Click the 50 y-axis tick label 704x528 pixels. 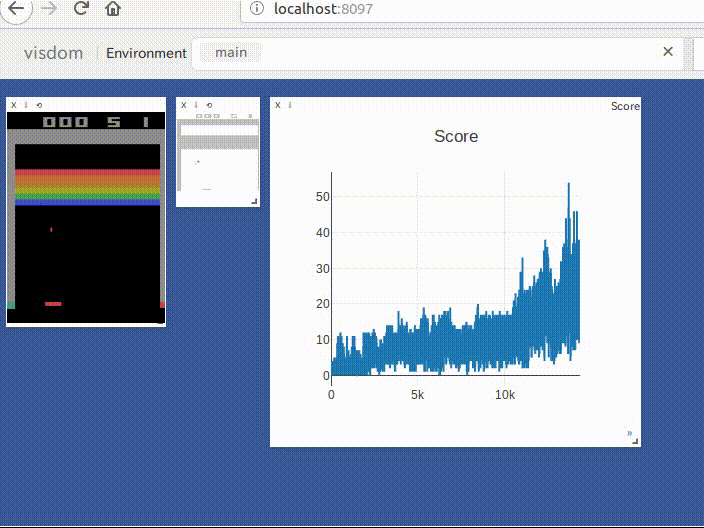[x=323, y=197]
